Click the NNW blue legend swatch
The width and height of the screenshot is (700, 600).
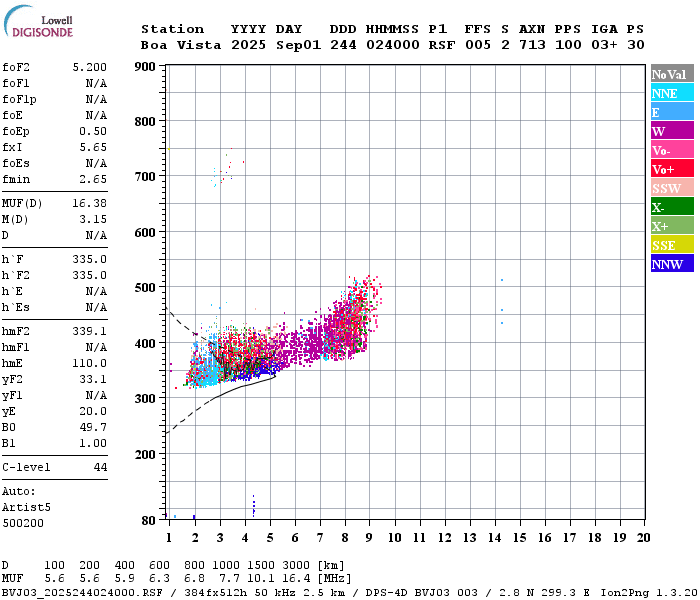672,263
